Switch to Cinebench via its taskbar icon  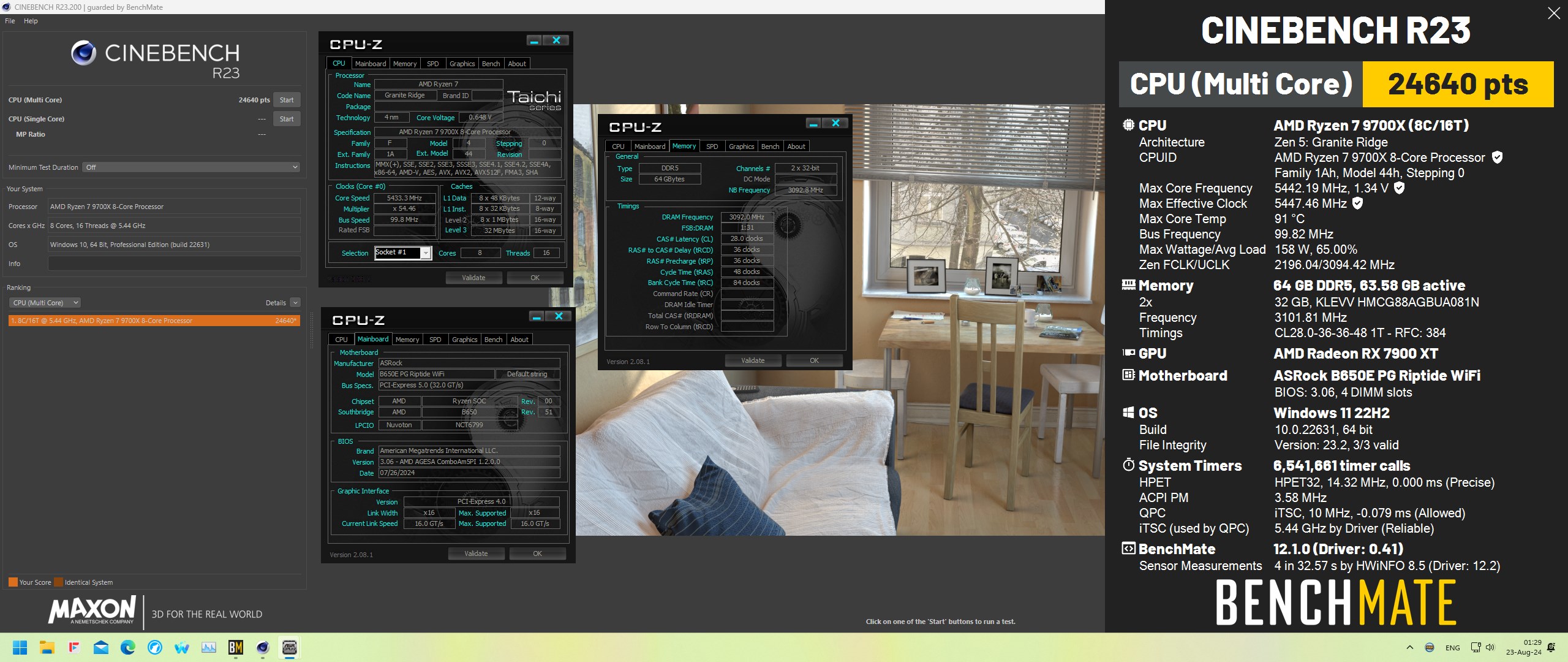tap(263, 647)
